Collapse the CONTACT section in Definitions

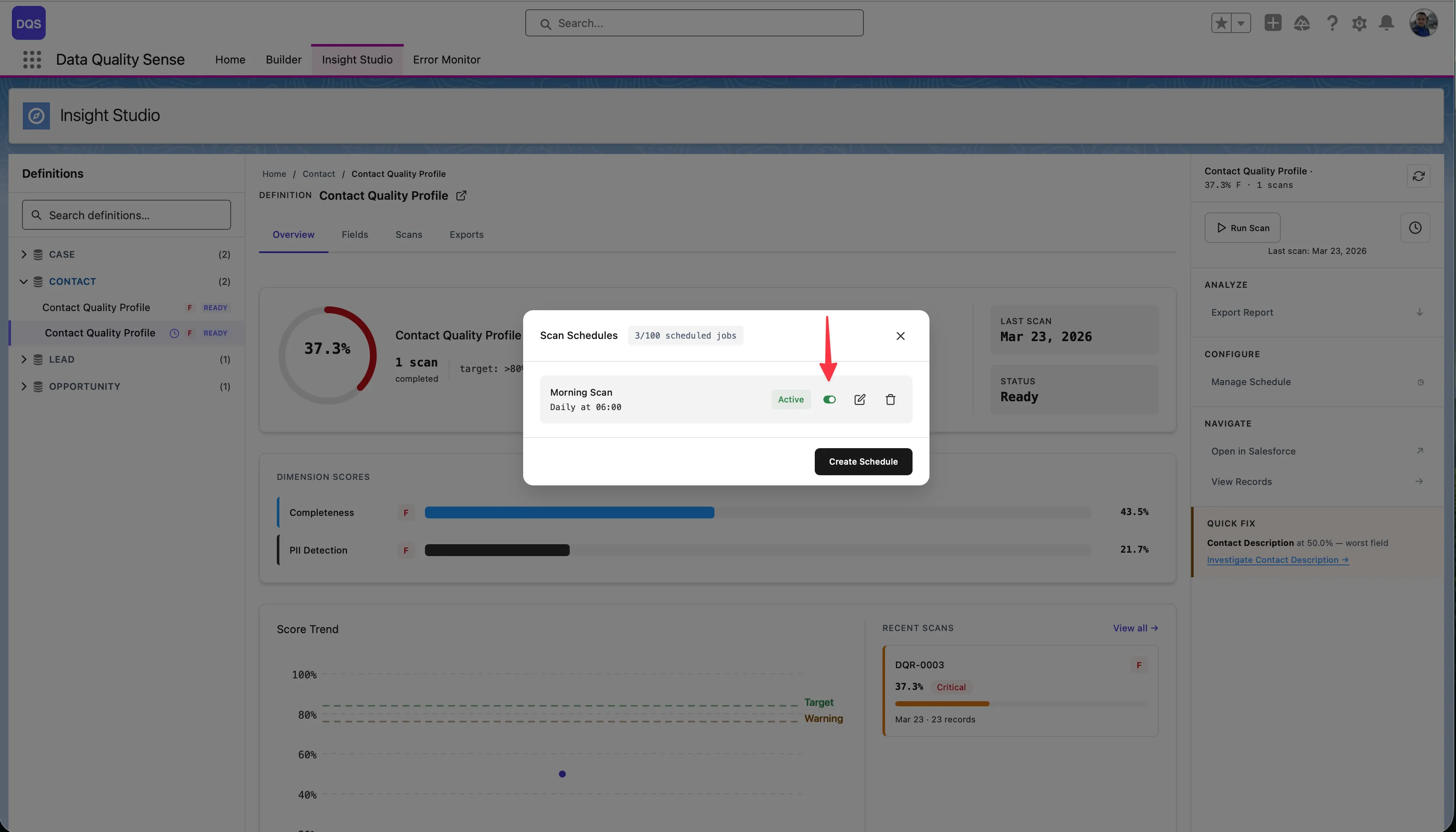24,281
